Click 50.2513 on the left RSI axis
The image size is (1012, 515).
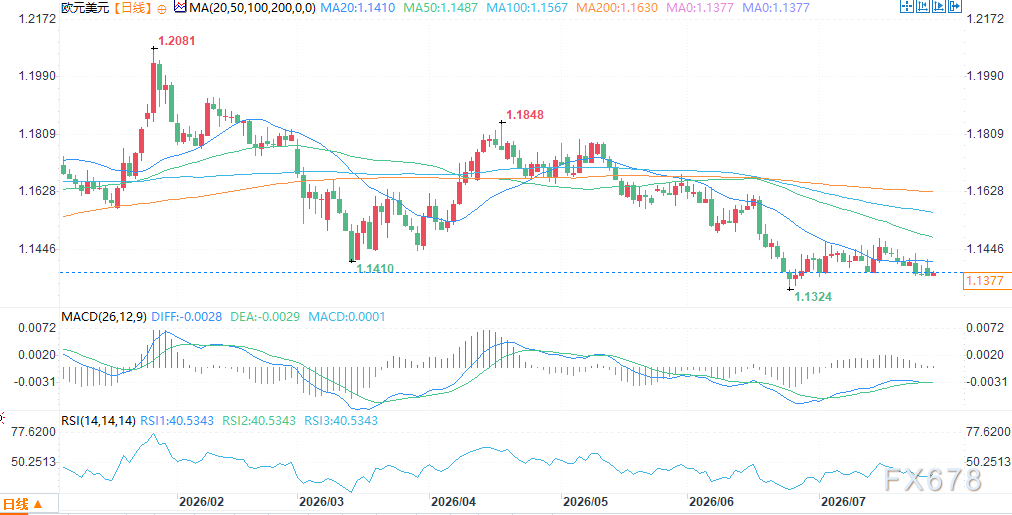pyautogui.click(x=33, y=462)
